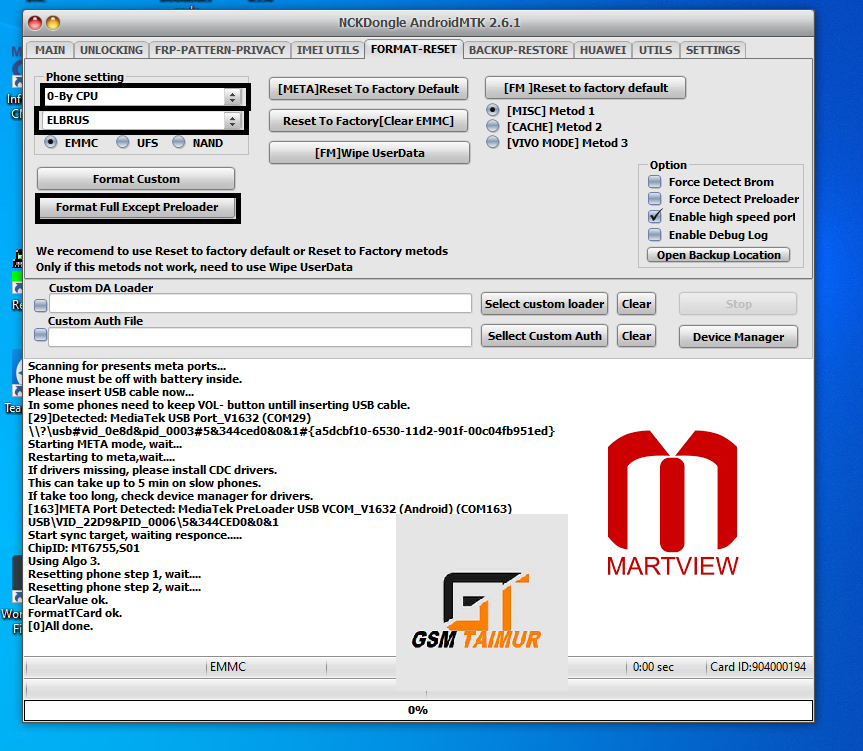Go to the FRP-PATTERN-PRIVACY tab
The height and width of the screenshot is (751, 863).
click(x=220, y=50)
